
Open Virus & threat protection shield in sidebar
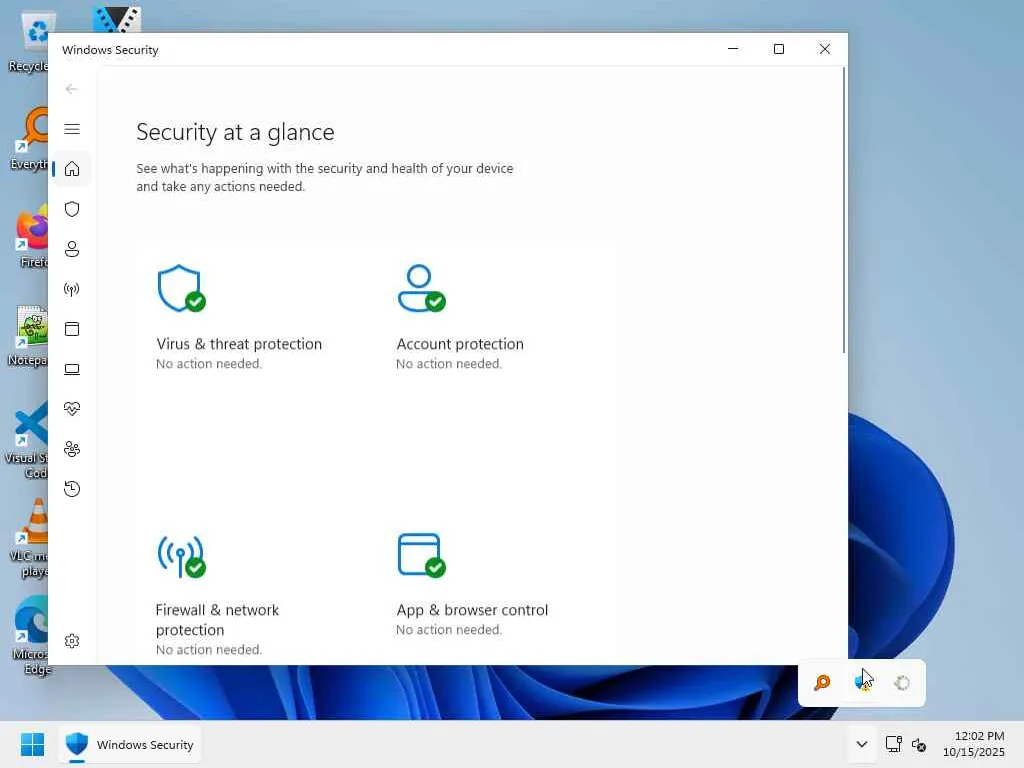pos(72,209)
